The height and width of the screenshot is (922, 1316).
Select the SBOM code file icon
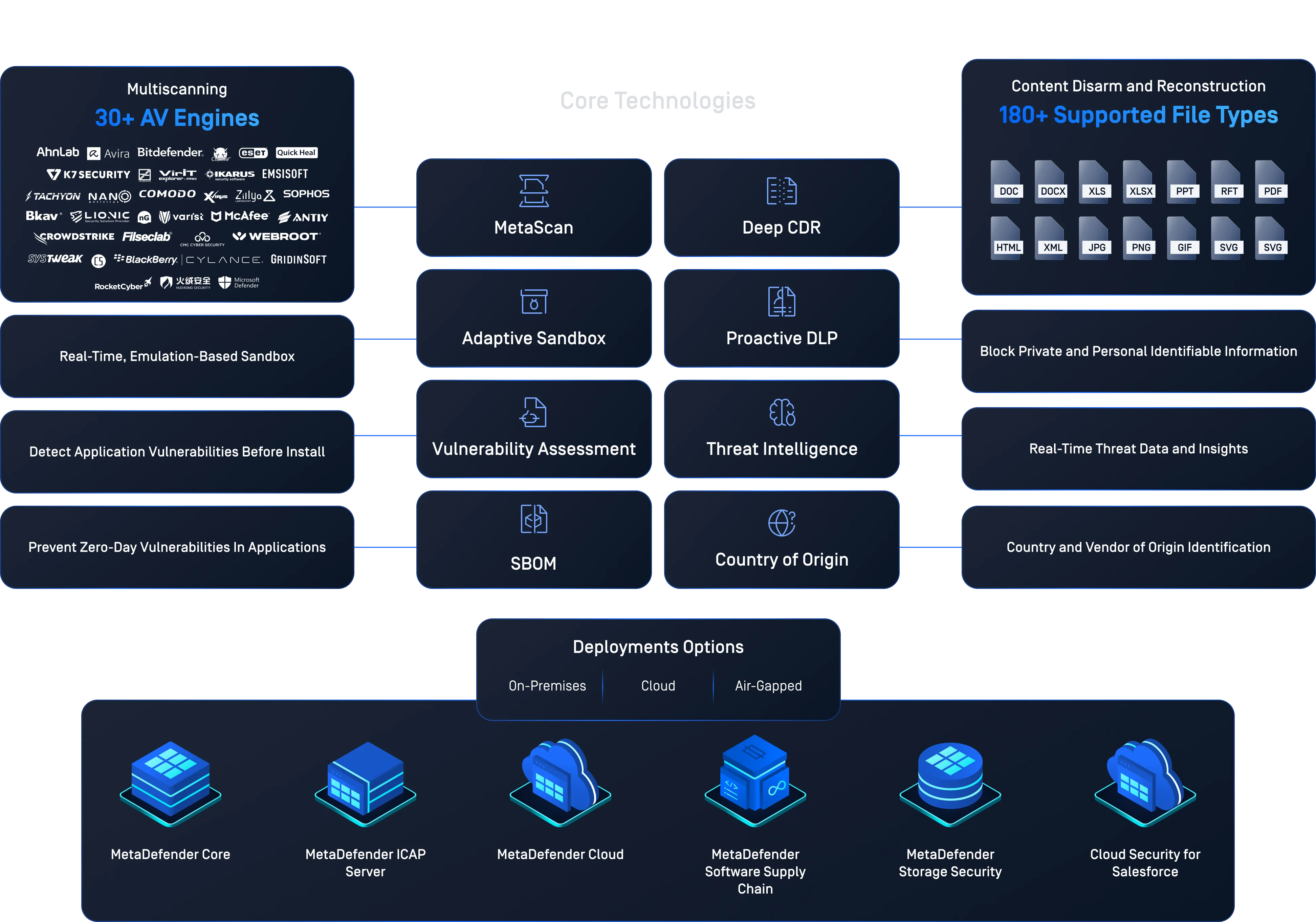click(534, 519)
